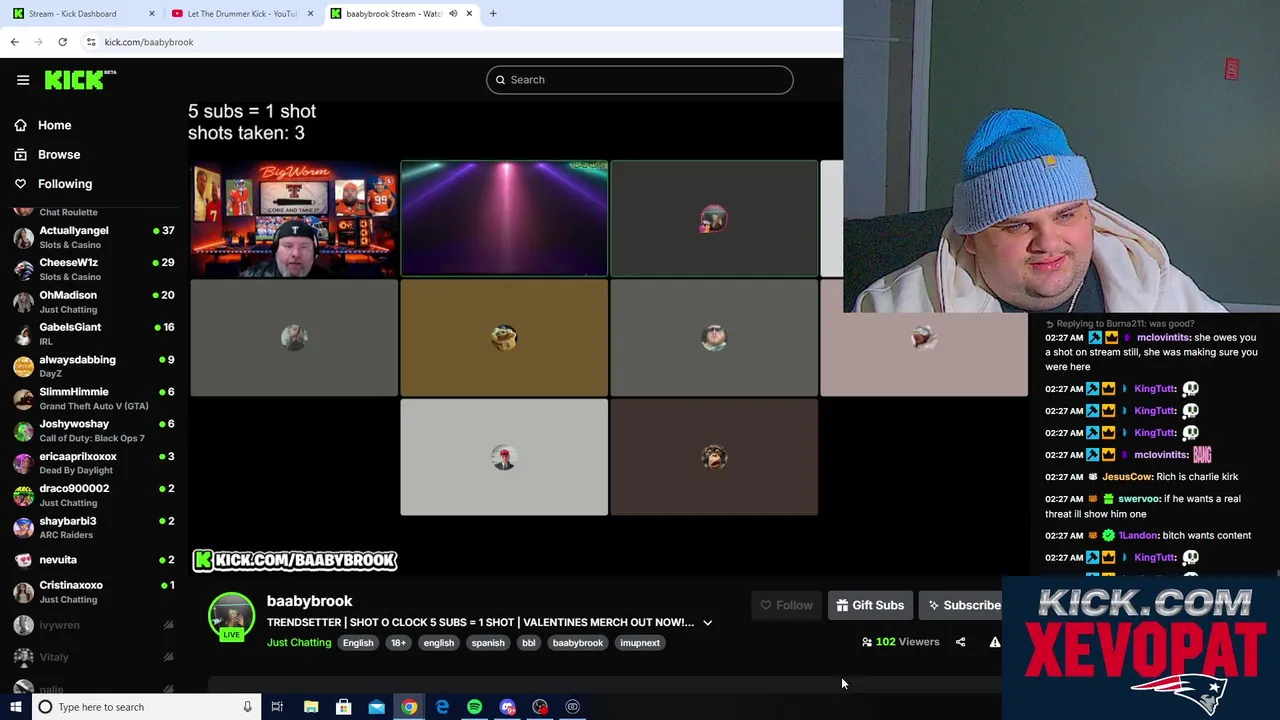Mute the baabybrook Stream tab audio
Image resolution: width=1280 pixels, height=720 pixels.
[x=453, y=14]
